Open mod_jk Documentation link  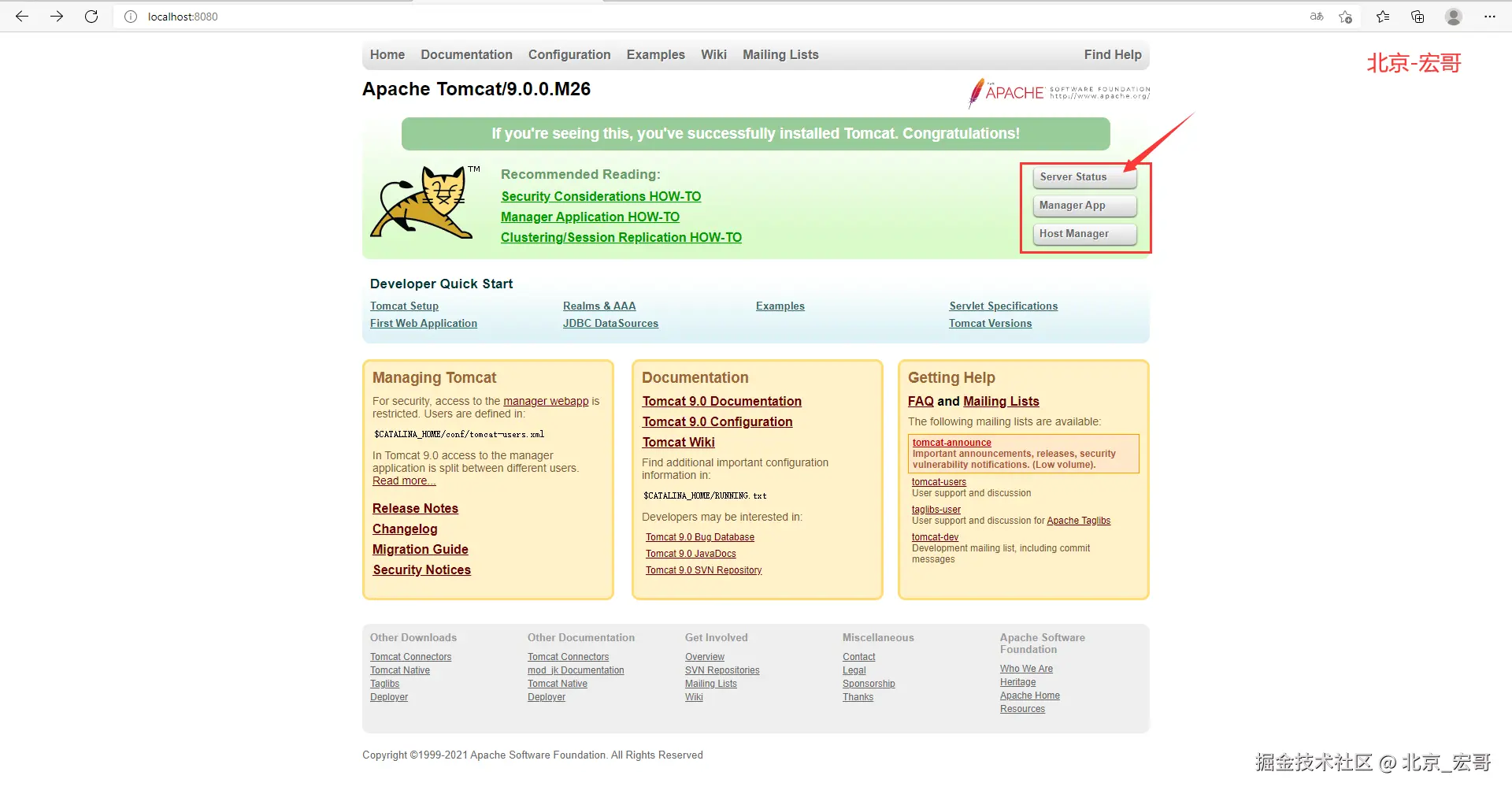pos(576,670)
